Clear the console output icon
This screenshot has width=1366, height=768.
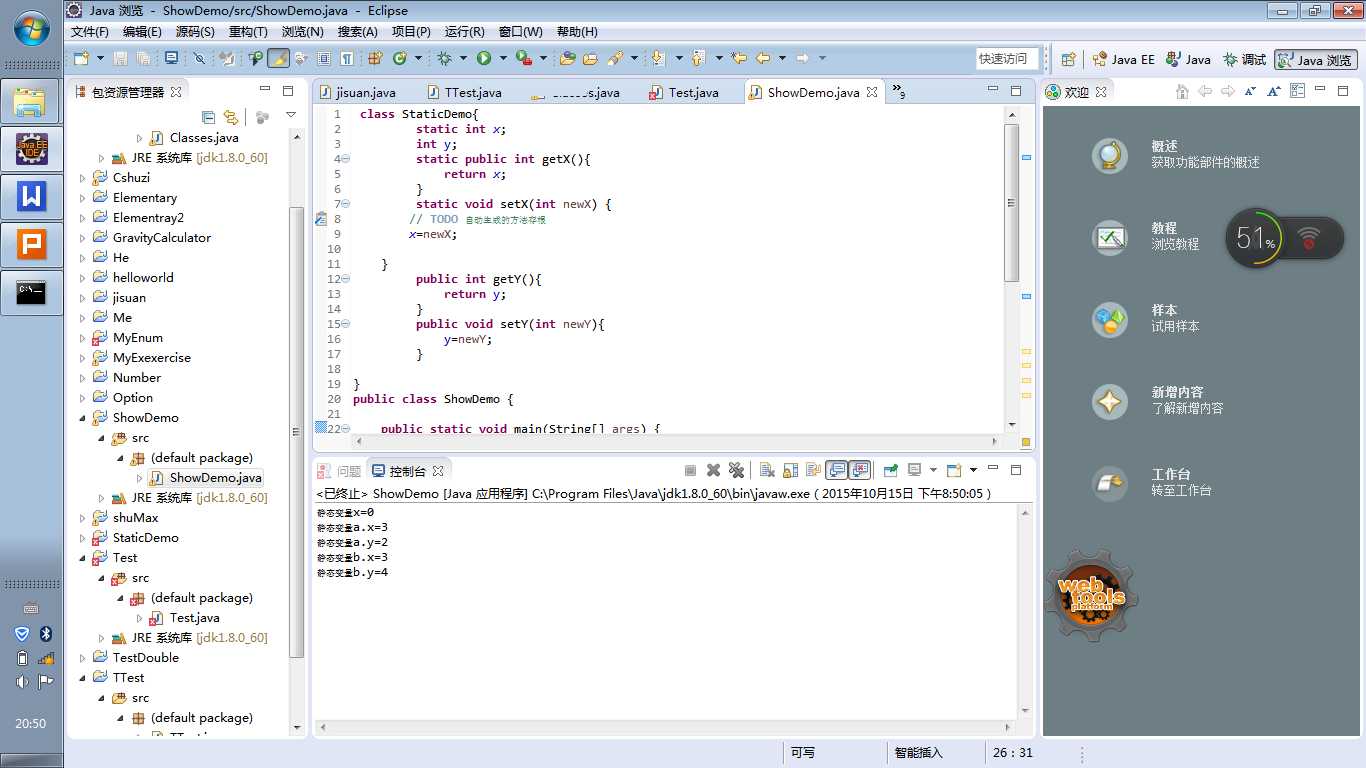coord(767,470)
